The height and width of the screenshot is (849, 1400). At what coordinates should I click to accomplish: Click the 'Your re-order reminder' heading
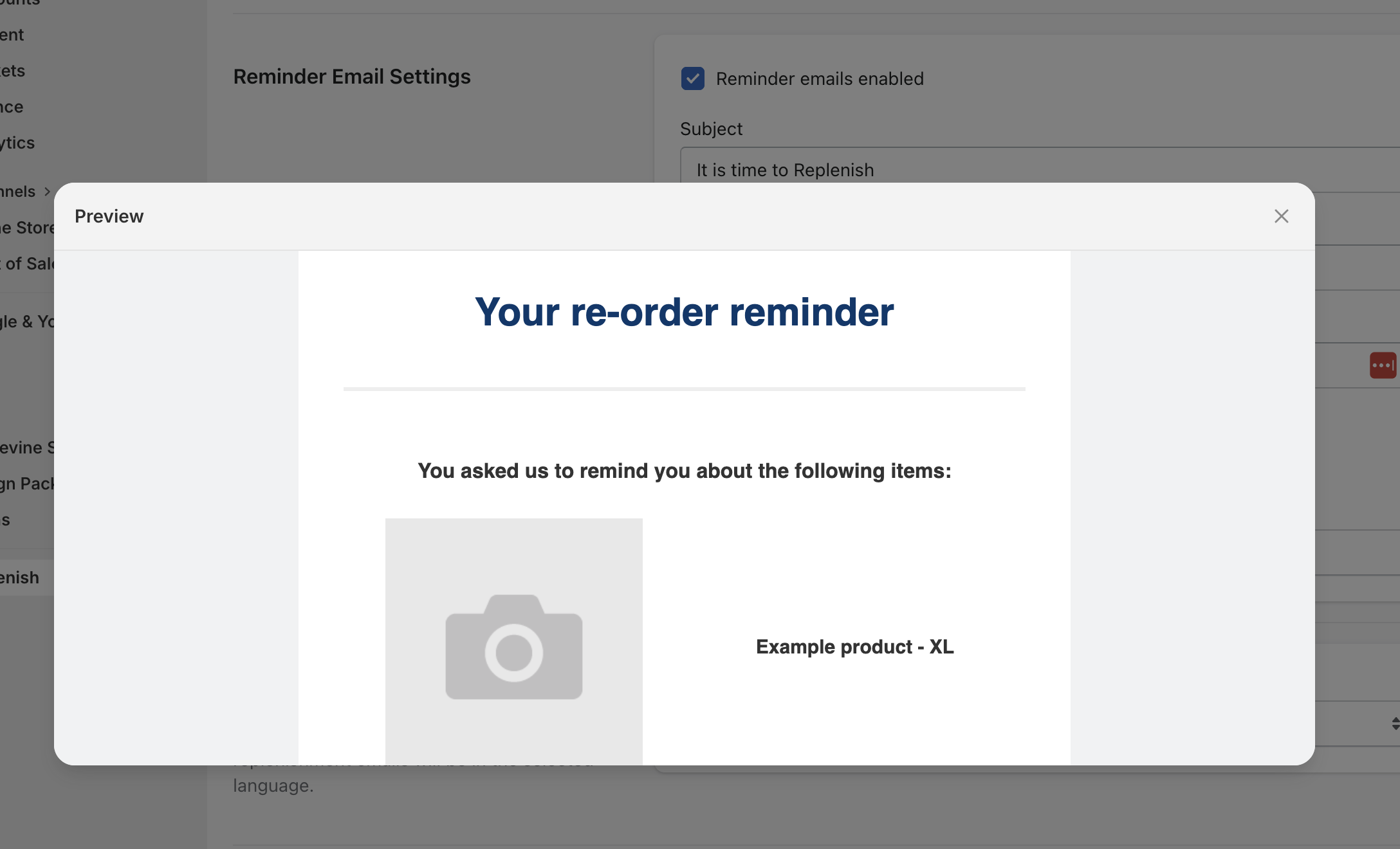pyautogui.click(x=684, y=312)
